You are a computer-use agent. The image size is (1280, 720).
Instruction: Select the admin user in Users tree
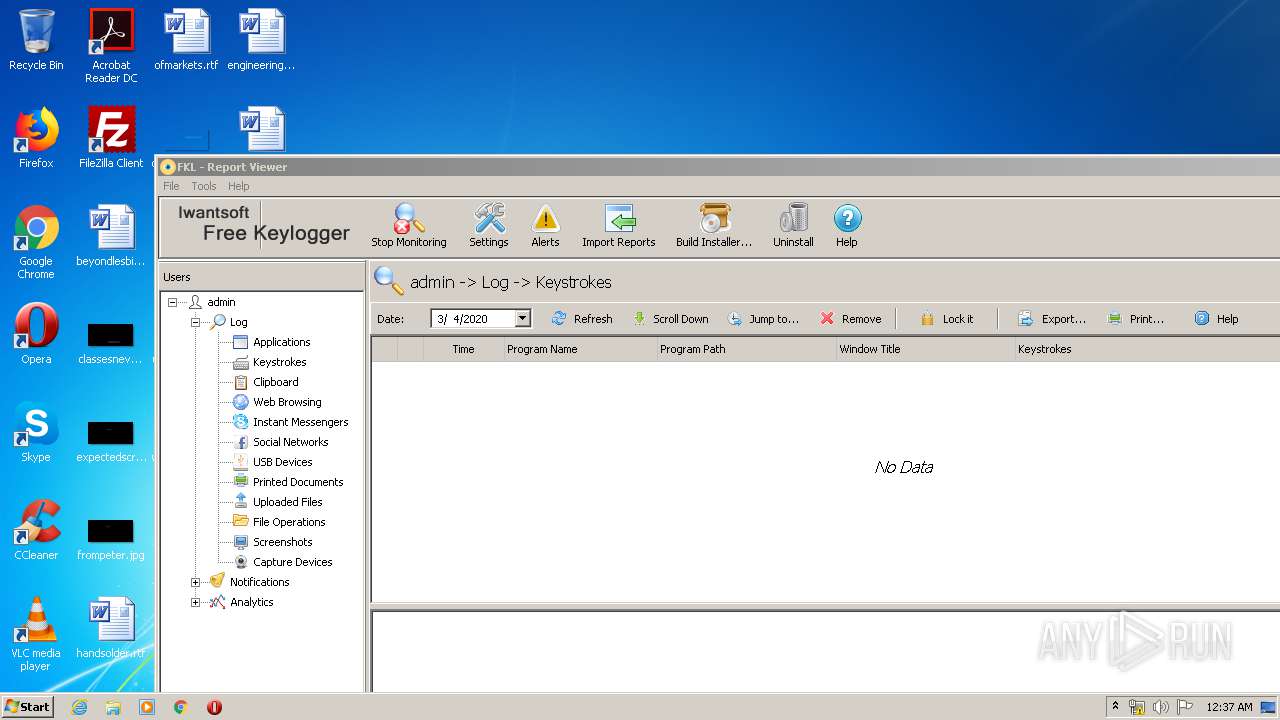click(x=221, y=302)
